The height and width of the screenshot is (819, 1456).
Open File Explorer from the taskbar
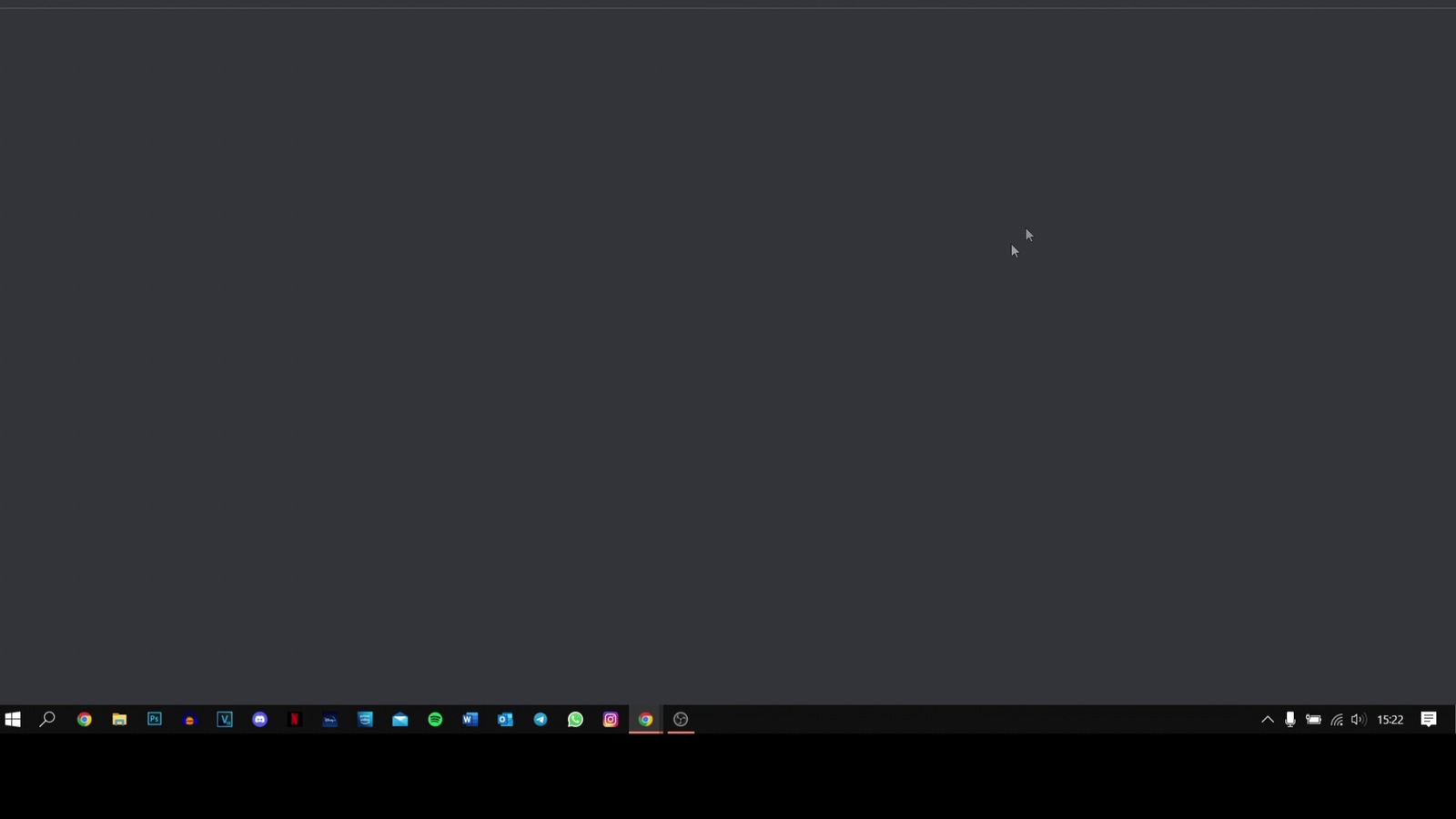coord(119,719)
